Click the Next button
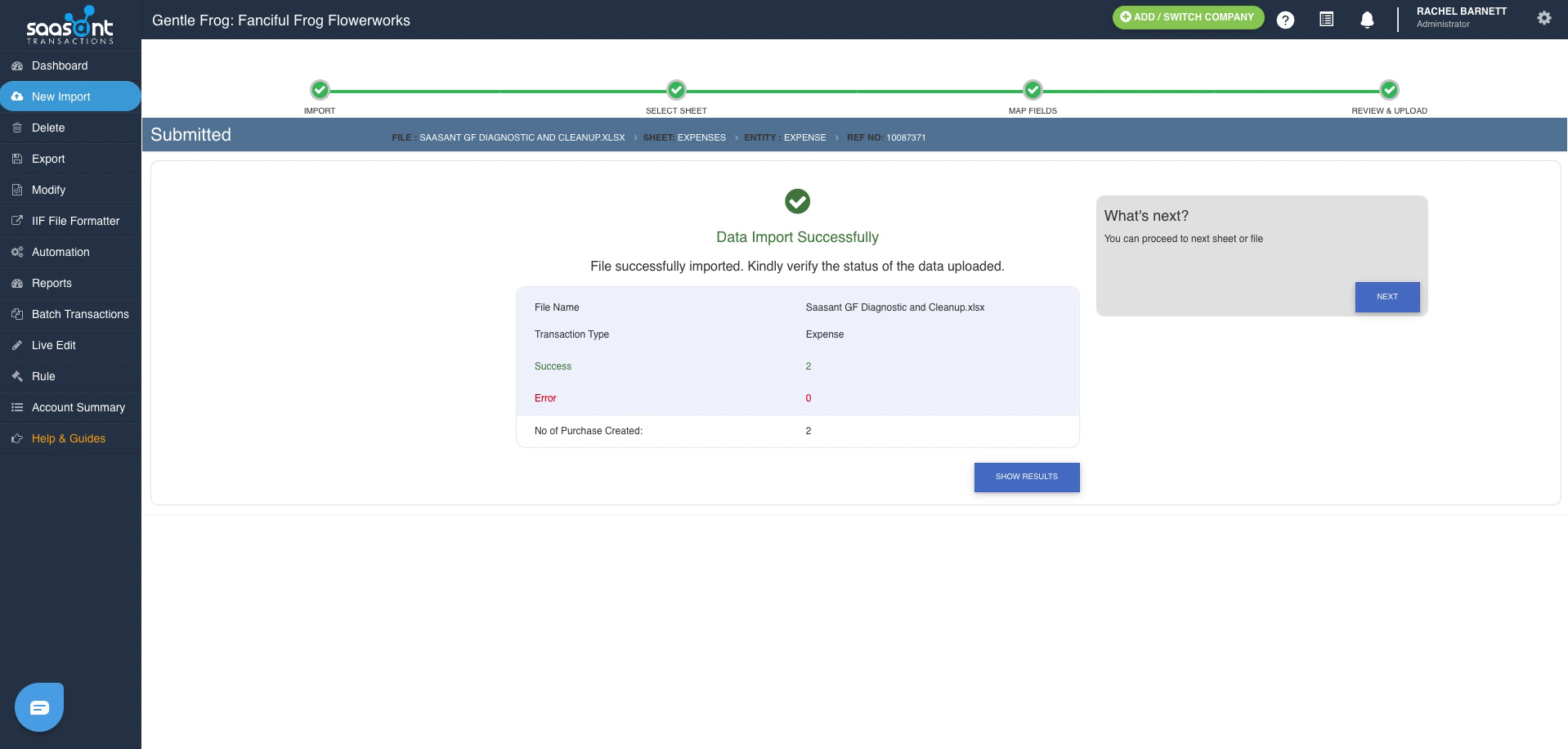The image size is (1568, 749). pos(1387,297)
